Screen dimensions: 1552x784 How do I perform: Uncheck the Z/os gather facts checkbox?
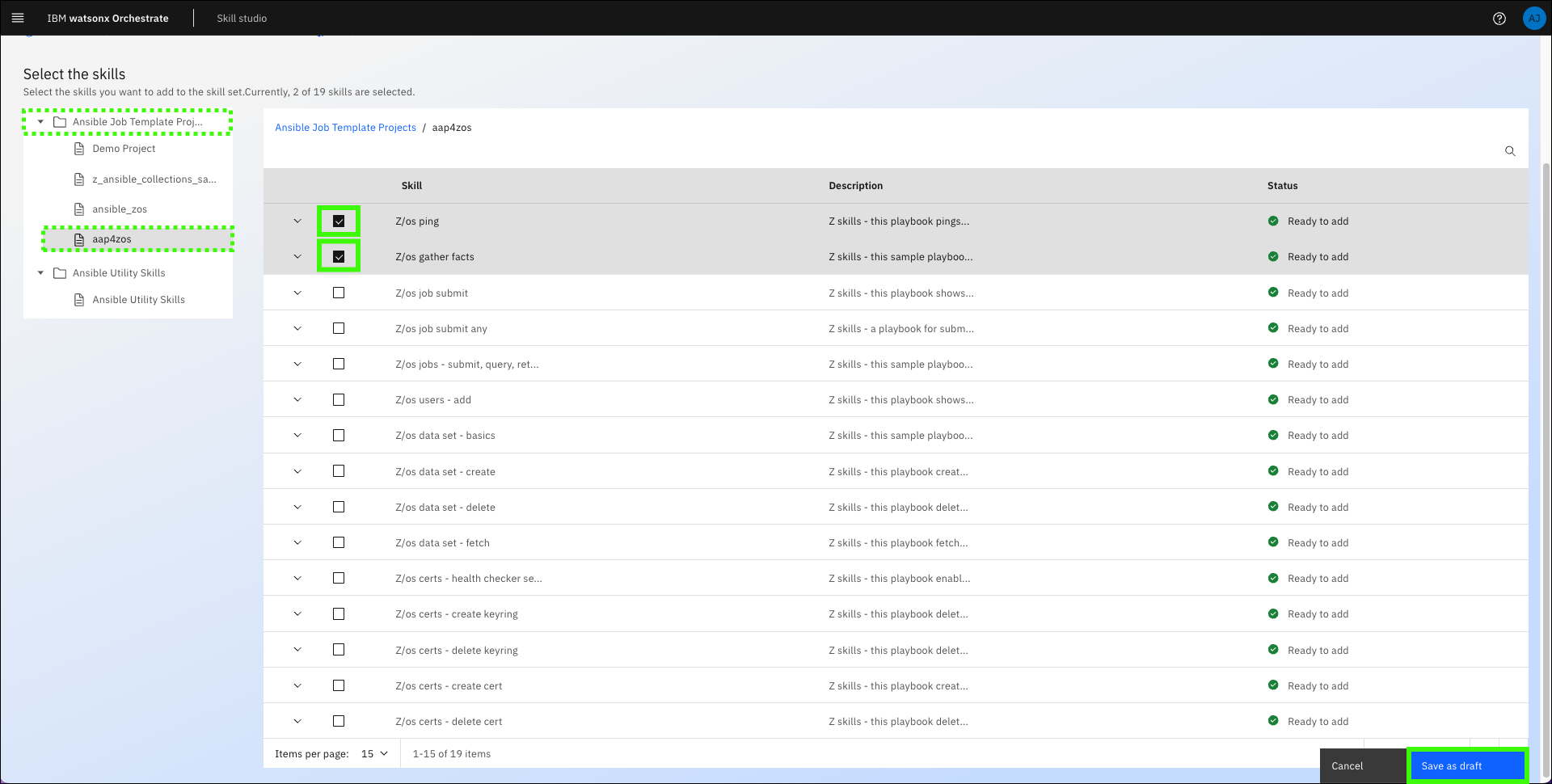tap(339, 257)
